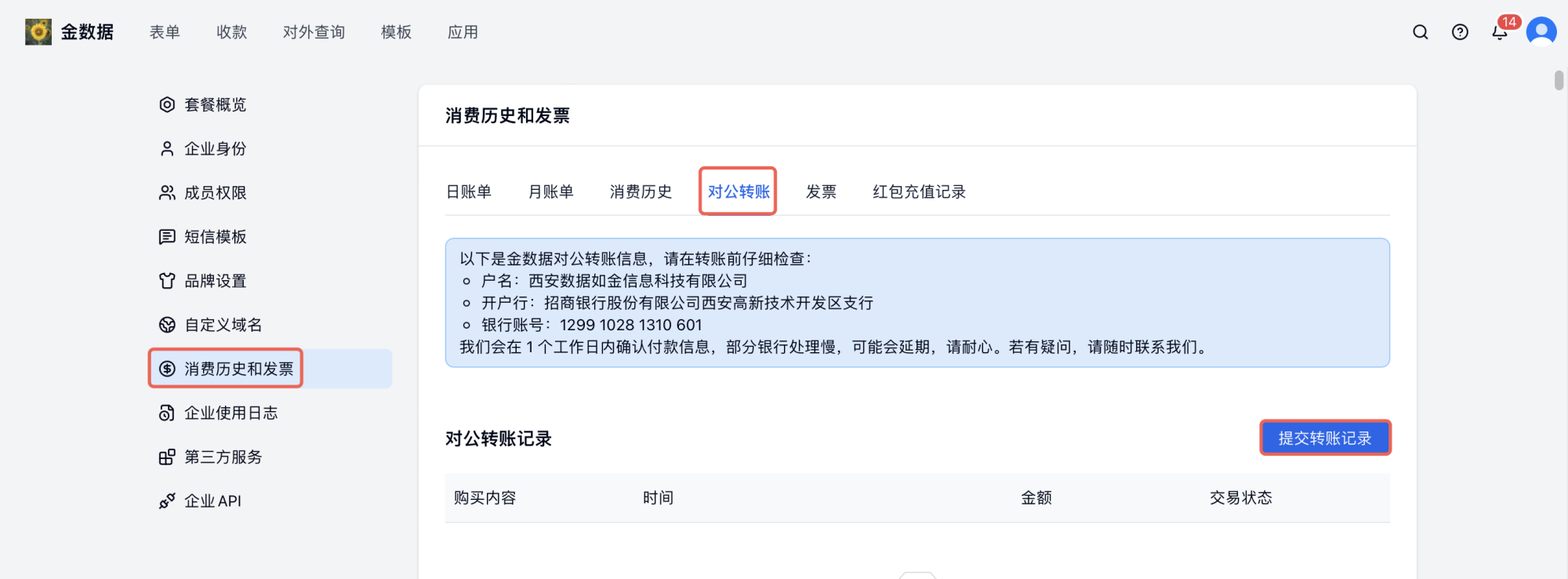Viewport: 1568px width, 579px height.
Task: Open the help question mark icon
Action: point(1459,32)
